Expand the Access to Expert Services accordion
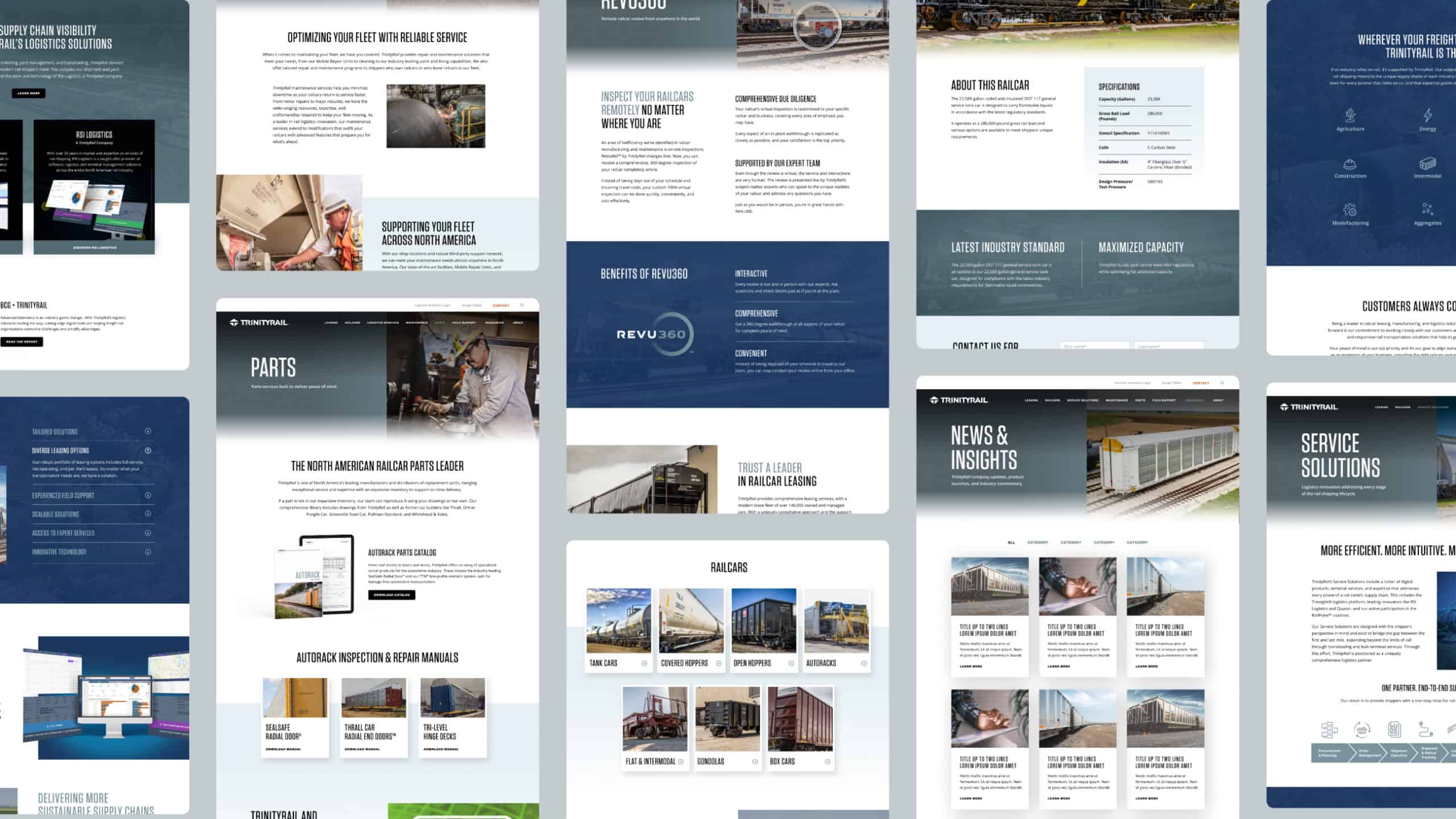This screenshot has height=819, width=1456. pos(148,533)
